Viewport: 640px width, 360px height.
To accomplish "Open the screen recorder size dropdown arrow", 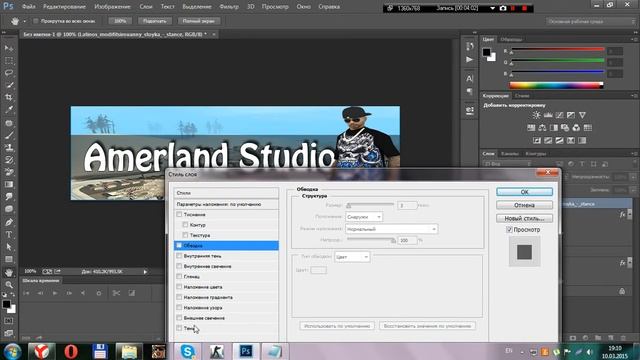I will click(x=493, y=8).
